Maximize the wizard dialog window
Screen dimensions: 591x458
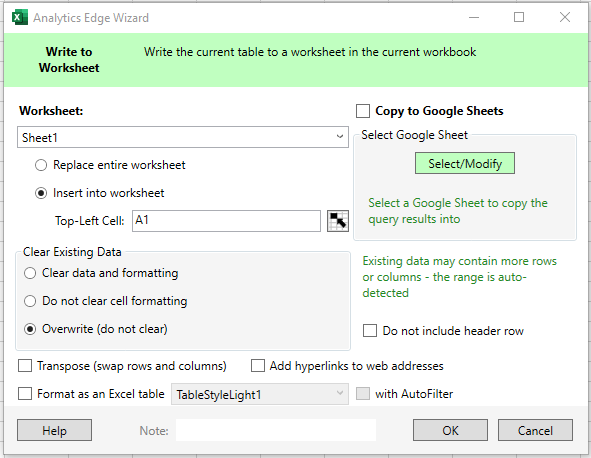519,17
